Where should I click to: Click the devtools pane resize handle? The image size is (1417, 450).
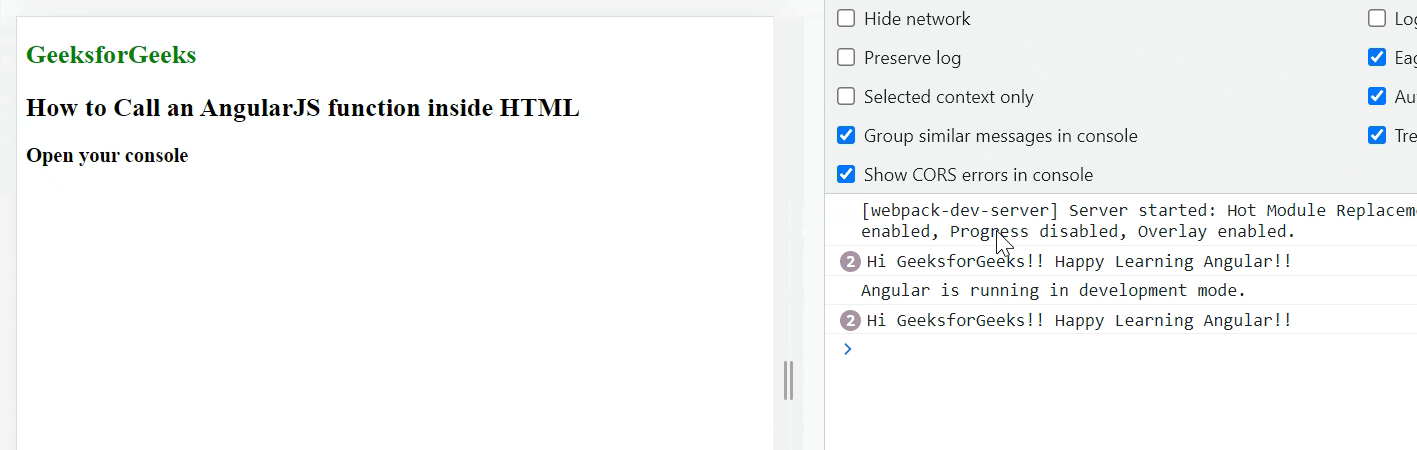[x=789, y=380]
